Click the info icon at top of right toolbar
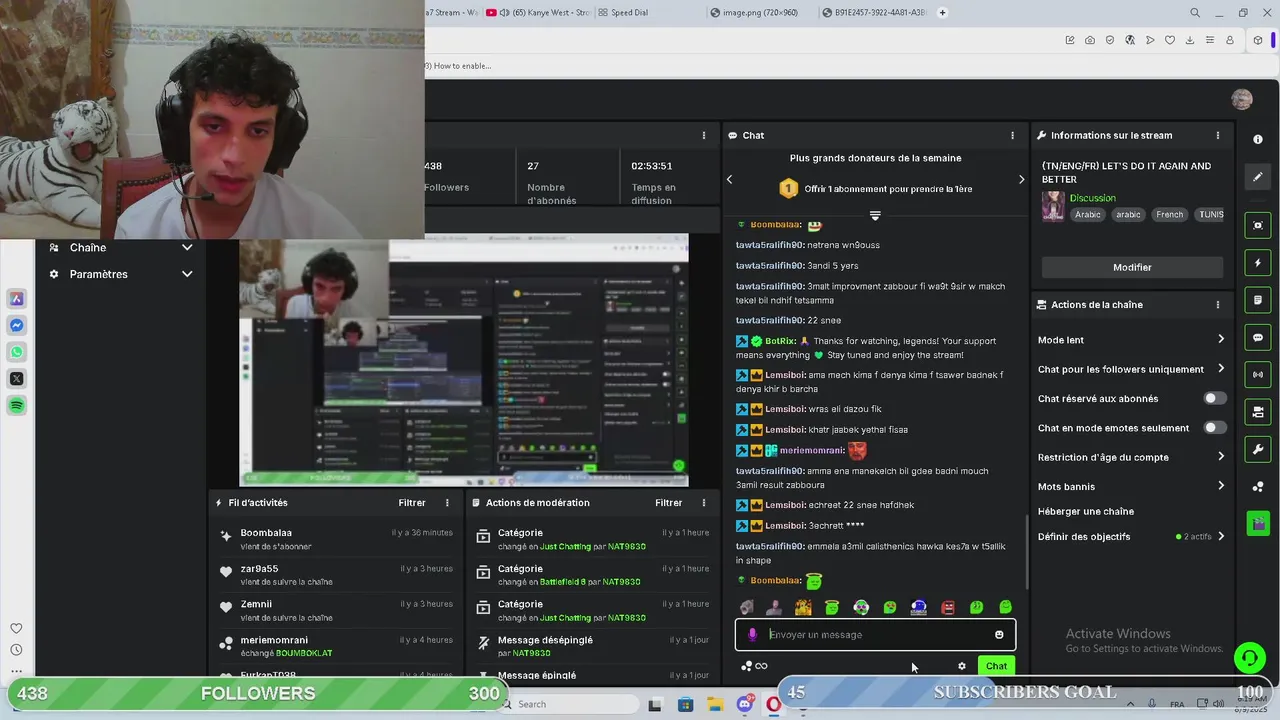Image resolution: width=1280 pixels, height=720 pixels. [1258, 139]
